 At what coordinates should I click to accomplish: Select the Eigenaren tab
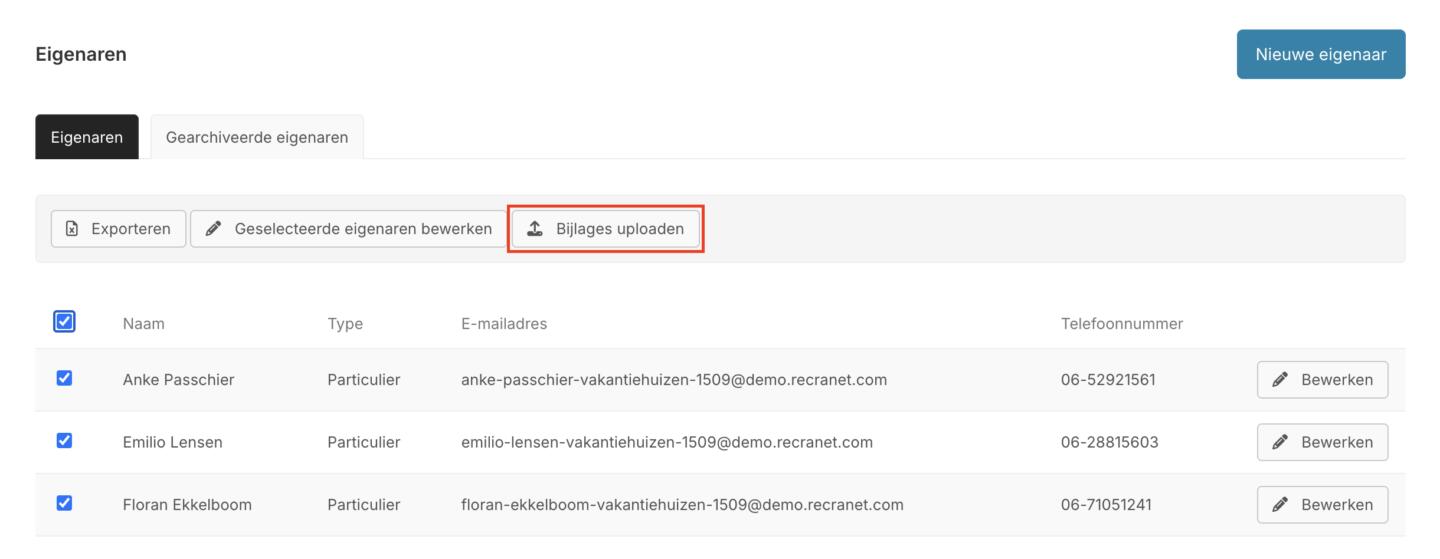point(87,137)
